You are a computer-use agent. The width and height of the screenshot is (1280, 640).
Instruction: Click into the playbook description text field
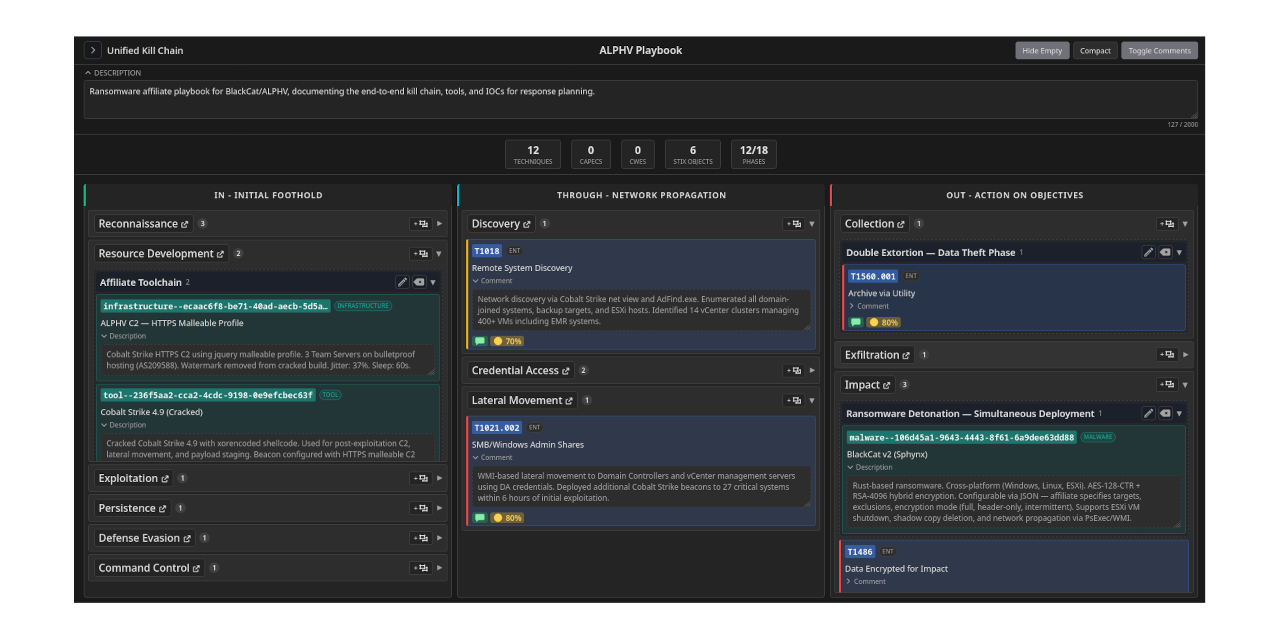(640, 99)
